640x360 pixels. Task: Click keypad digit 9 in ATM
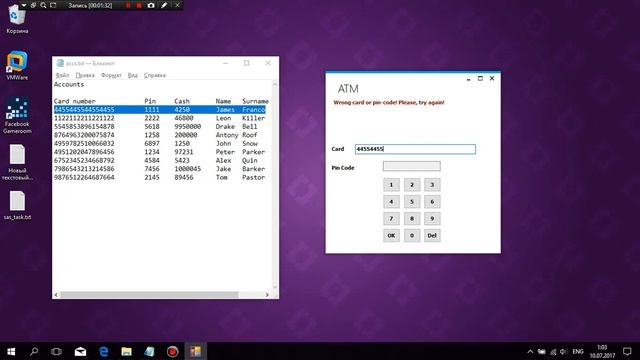click(432, 218)
